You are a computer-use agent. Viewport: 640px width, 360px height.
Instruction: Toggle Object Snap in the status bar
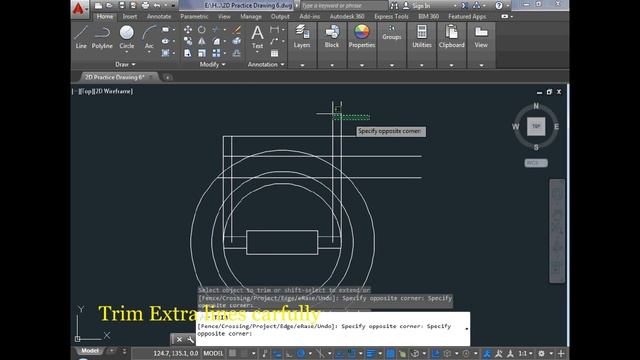pos(351,353)
